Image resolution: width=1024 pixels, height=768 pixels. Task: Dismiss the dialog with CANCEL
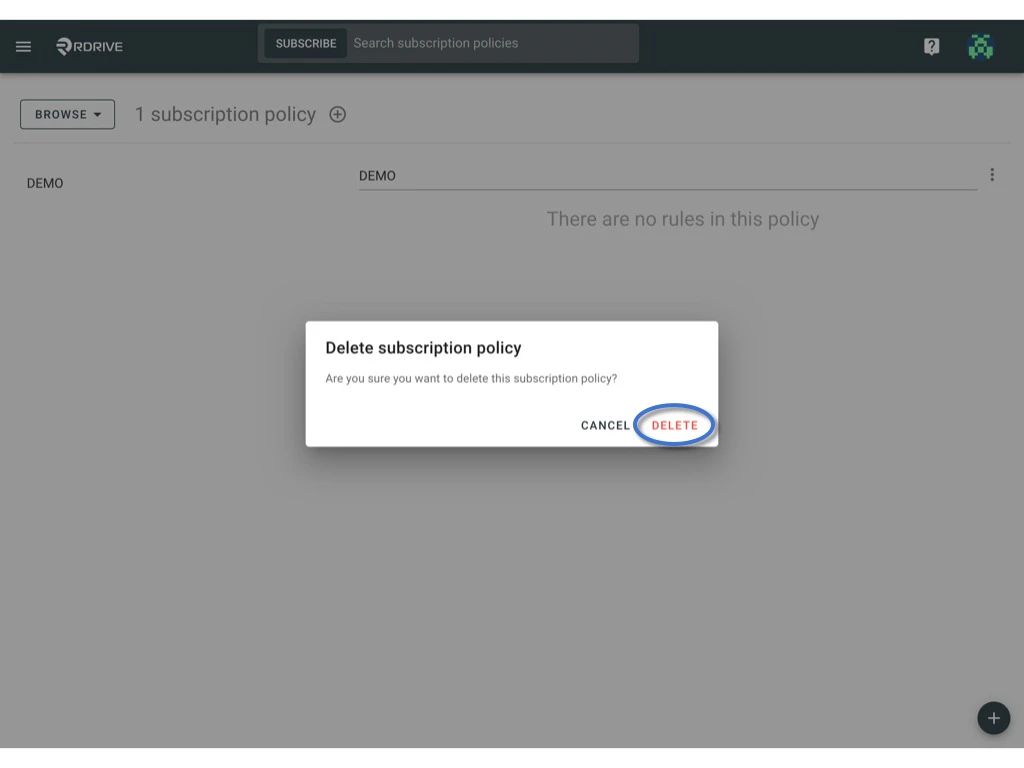(x=604, y=425)
